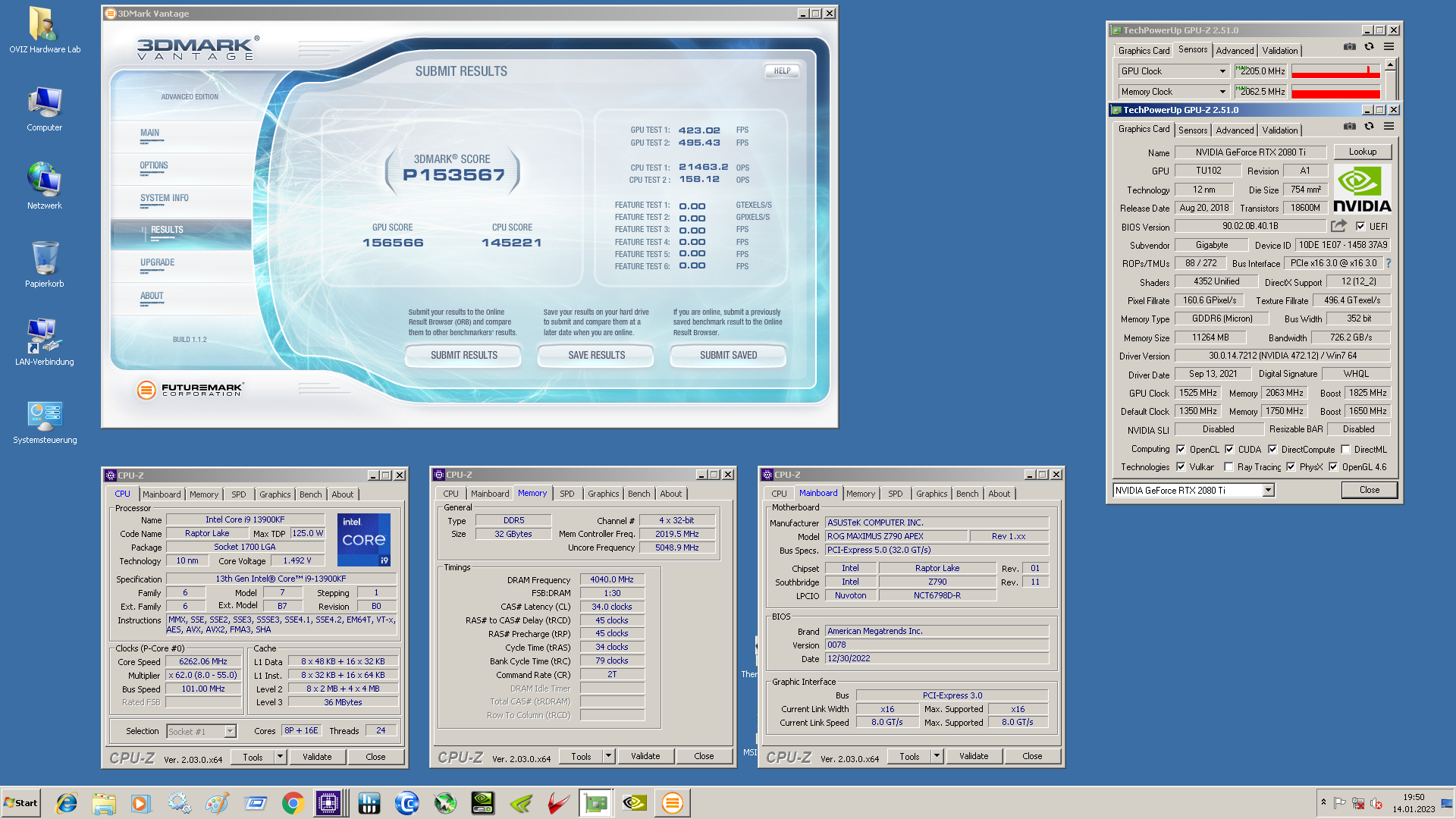Image resolution: width=1456 pixels, height=819 pixels.
Task: Open Tools dropdown arrow in CPU-Z CPU-tab window
Action: (280, 757)
